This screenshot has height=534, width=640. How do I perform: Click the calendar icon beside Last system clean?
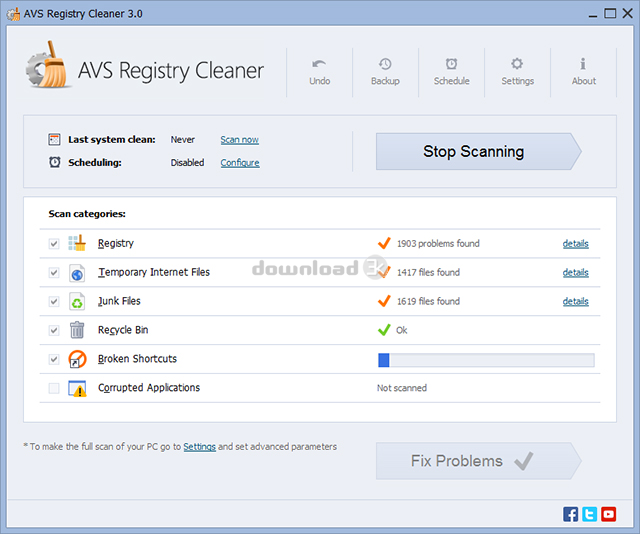point(54,140)
